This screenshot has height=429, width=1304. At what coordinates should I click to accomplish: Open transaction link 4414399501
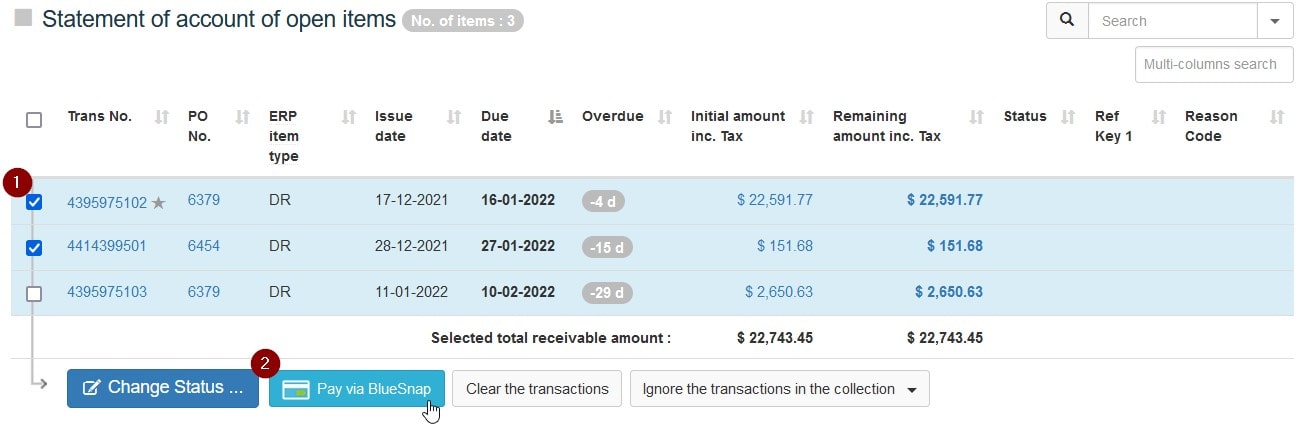click(107, 247)
